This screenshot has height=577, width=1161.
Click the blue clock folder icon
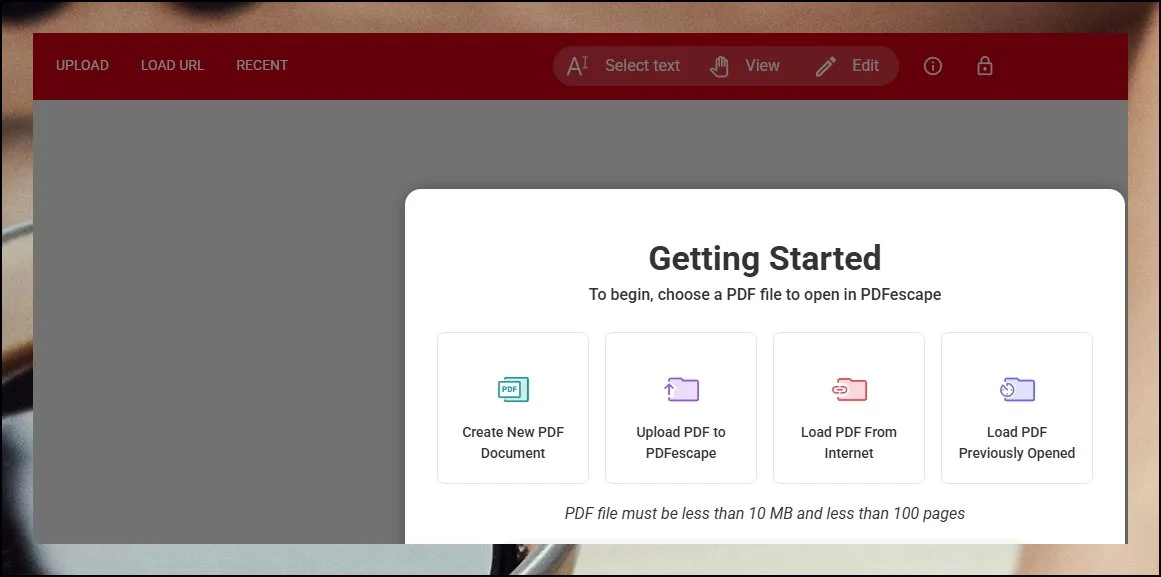[x=1017, y=389]
